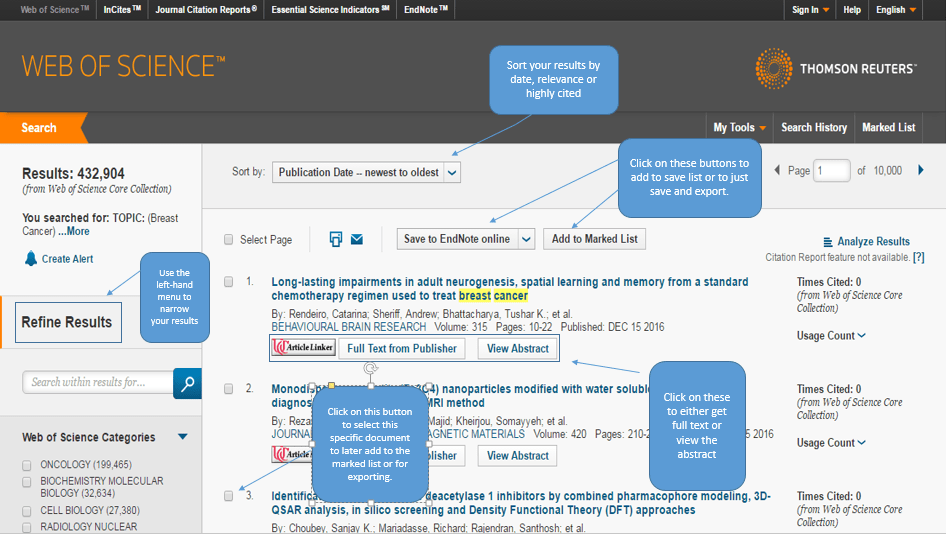Open the Marked List

point(888,127)
